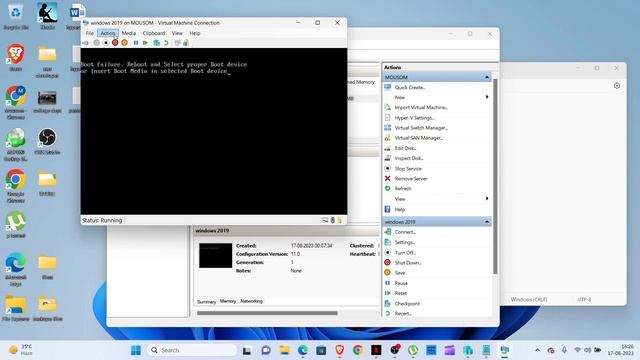Click Reset under windows 2019 actions

(x=400, y=293)
